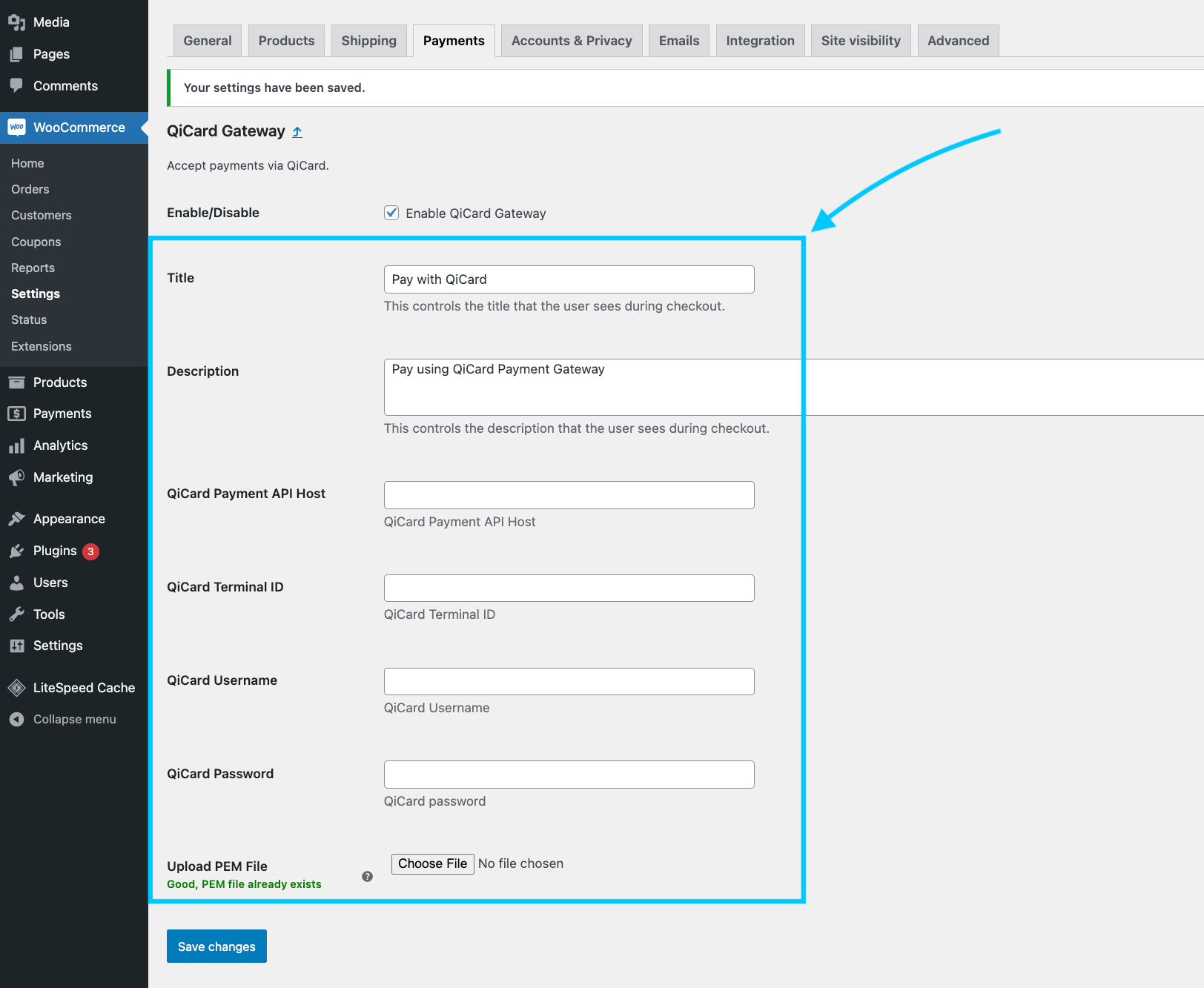Click the QiCard Terminal ID field

569,588
